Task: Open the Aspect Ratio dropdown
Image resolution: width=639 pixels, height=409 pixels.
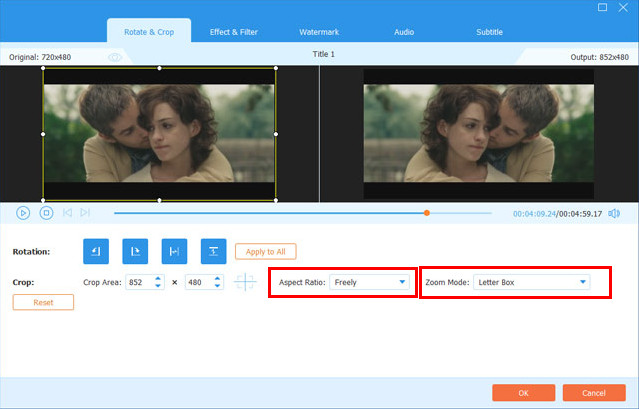Action: coord(372,283)
